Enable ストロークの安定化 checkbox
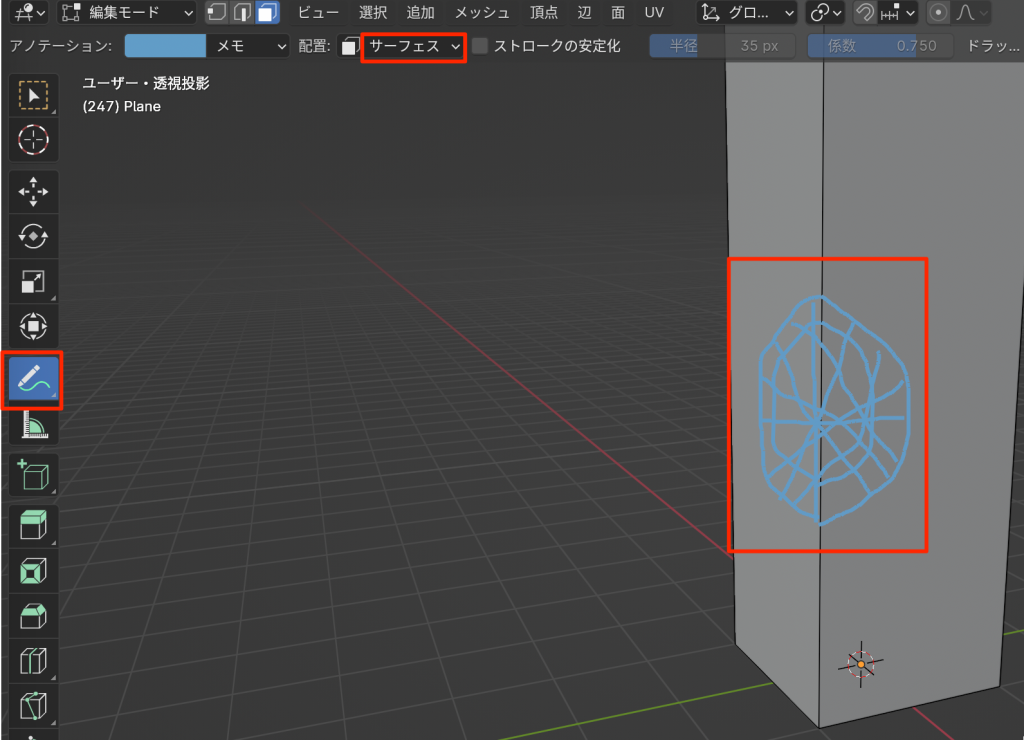 pyautogui.click(x=480, y=46)
